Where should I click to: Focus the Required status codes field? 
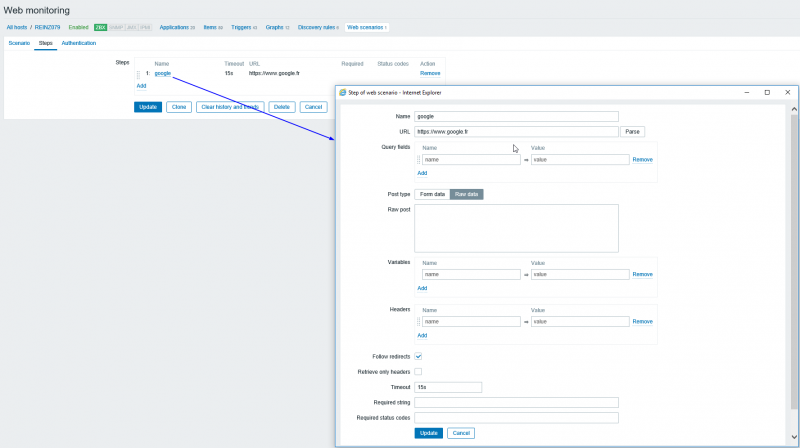516,418
